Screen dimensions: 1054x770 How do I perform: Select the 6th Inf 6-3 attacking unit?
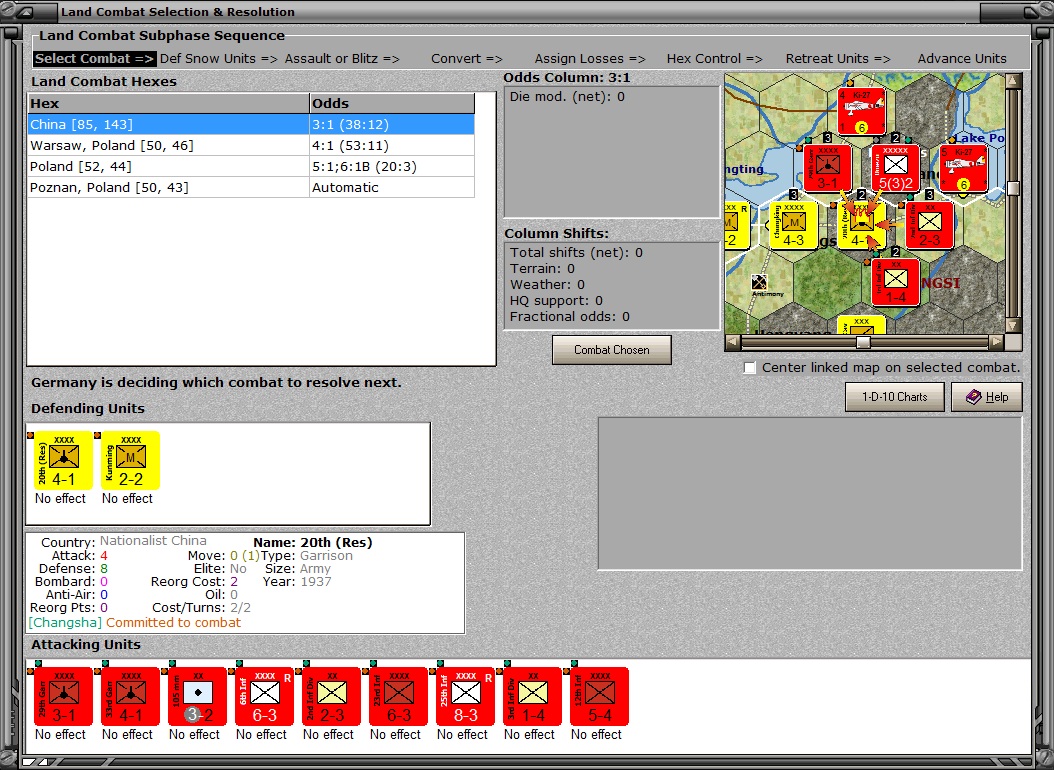pyautogui.click(x=264, y=697)
